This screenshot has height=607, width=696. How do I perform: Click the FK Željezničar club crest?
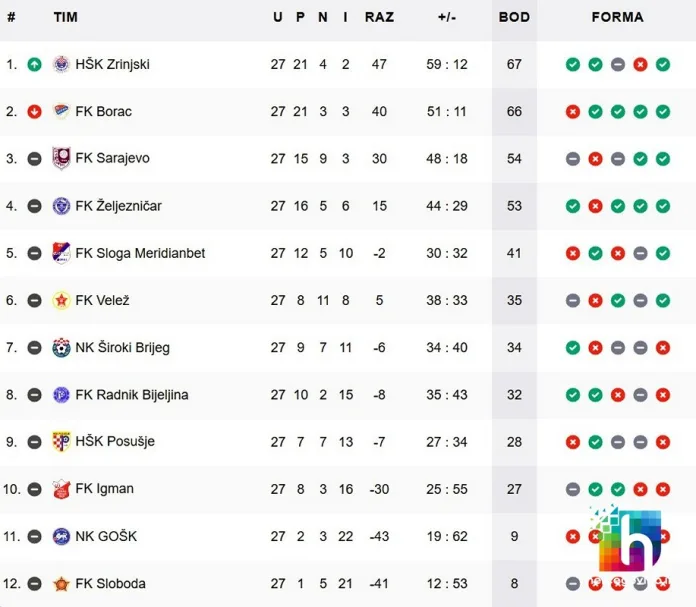point(61,206)
